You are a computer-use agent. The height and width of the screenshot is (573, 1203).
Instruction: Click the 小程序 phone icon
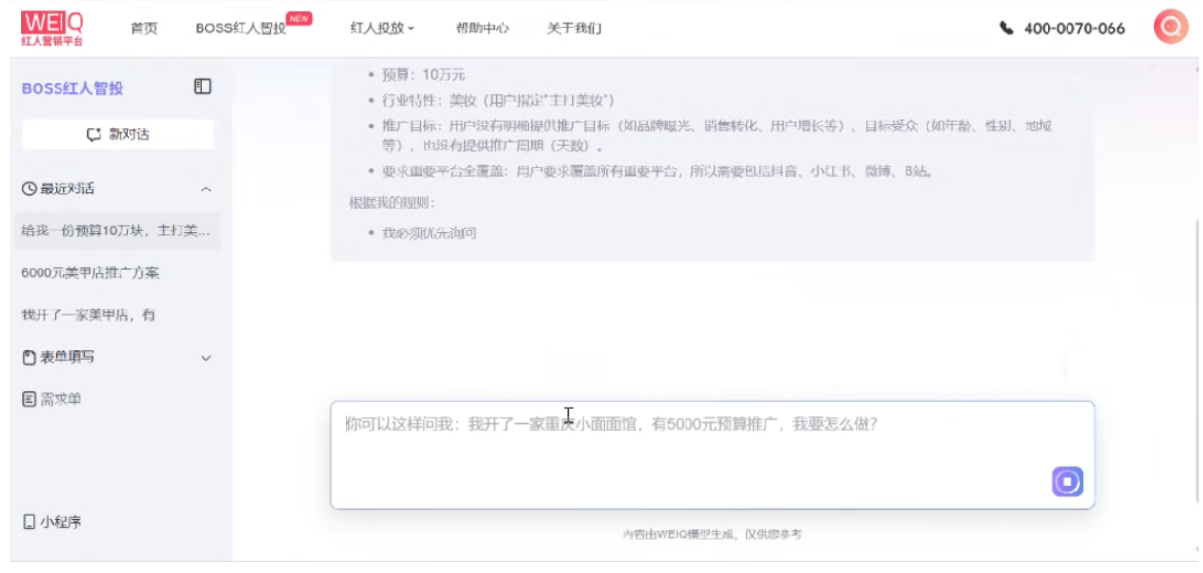[29, 522]
